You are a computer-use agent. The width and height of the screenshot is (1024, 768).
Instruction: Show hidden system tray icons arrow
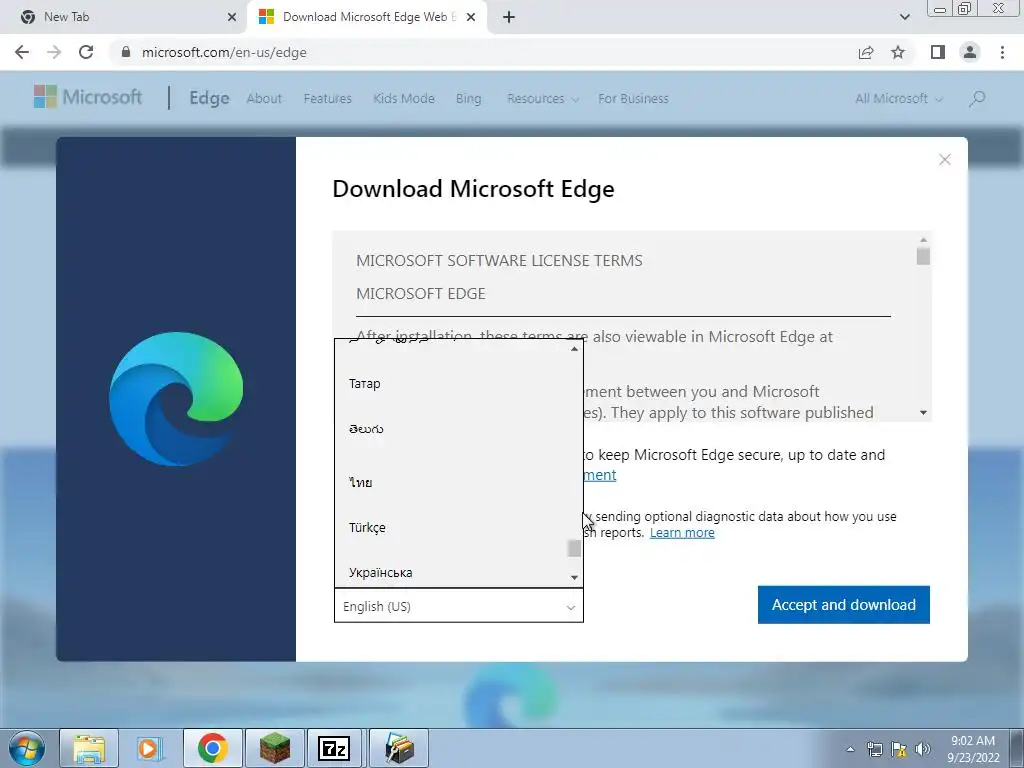850,749
